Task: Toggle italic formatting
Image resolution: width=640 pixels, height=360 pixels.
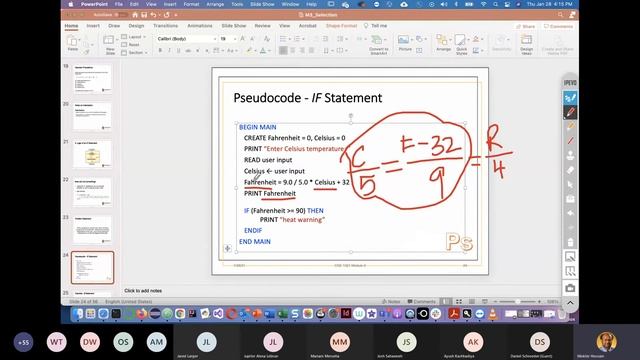Action: [169, 51]
